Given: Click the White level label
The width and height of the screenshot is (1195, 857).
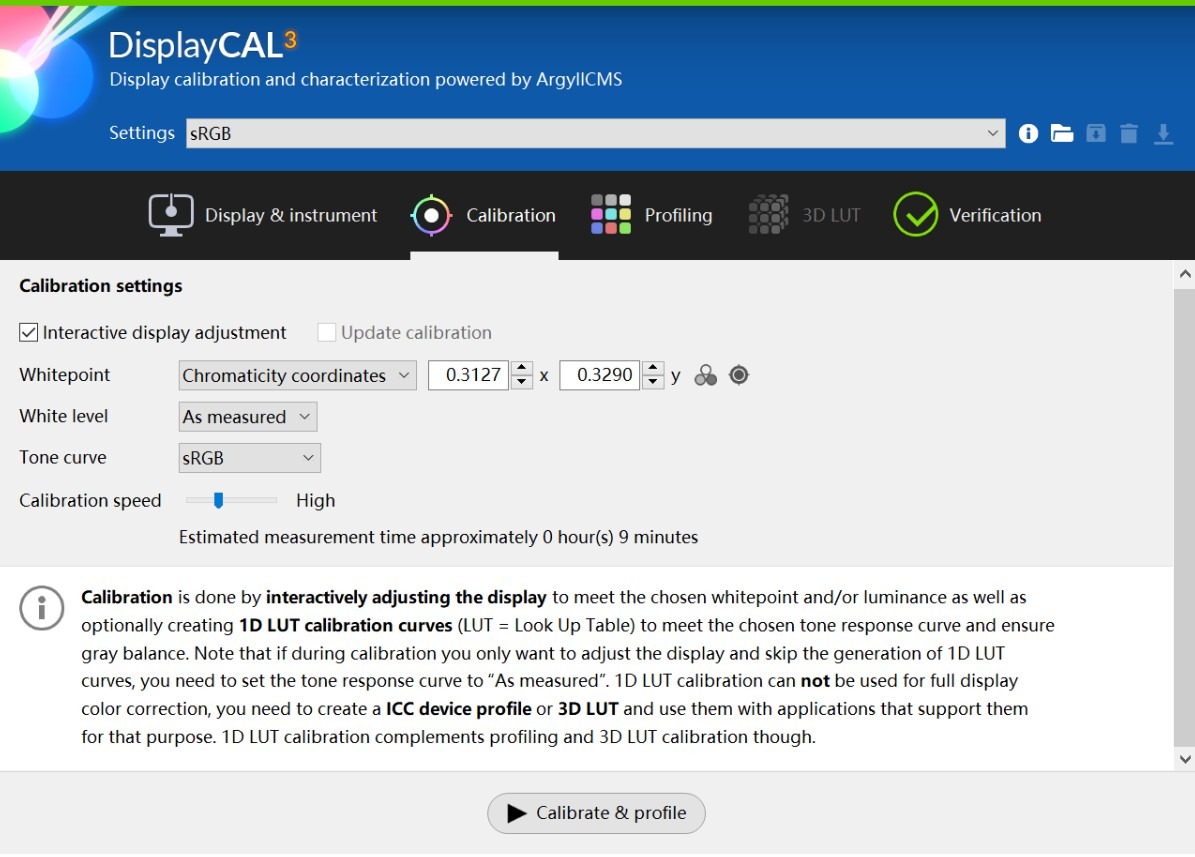Looking at the screenshot, I should pyautogui.click(x=64, y=416).
